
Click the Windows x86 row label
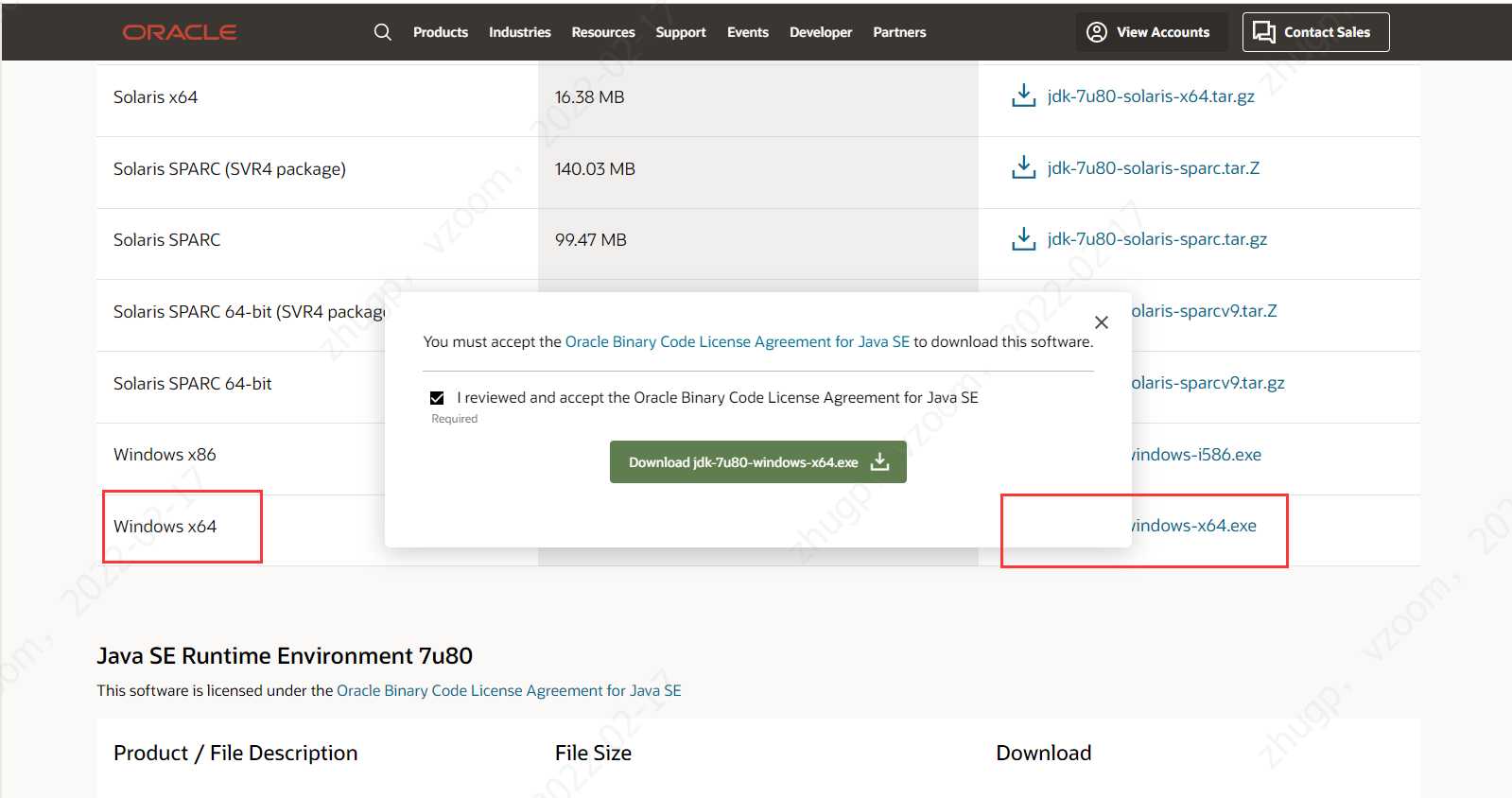pyautogui.click(x=165, y=455)
